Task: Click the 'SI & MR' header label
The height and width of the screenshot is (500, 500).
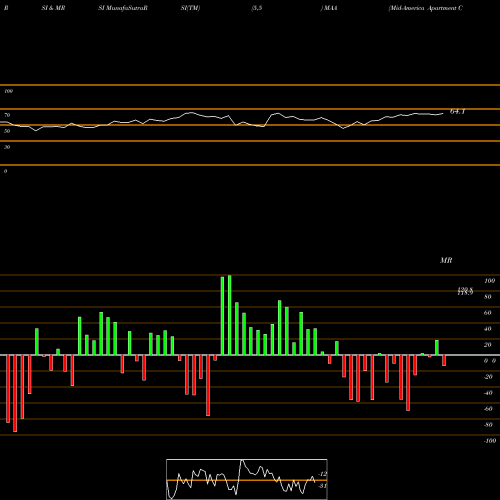Action: click(x=53, y=8)
